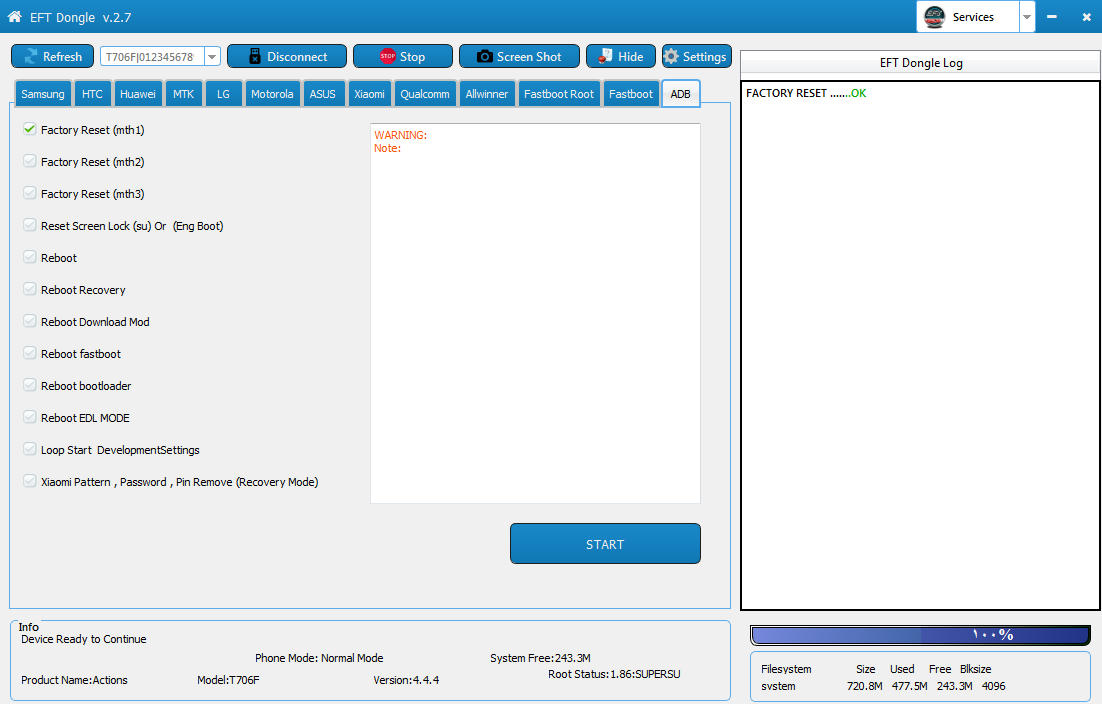Click the Settings button label
Image resolution: width=1102 pixels, height=704 pixels.
coord(704,56)
